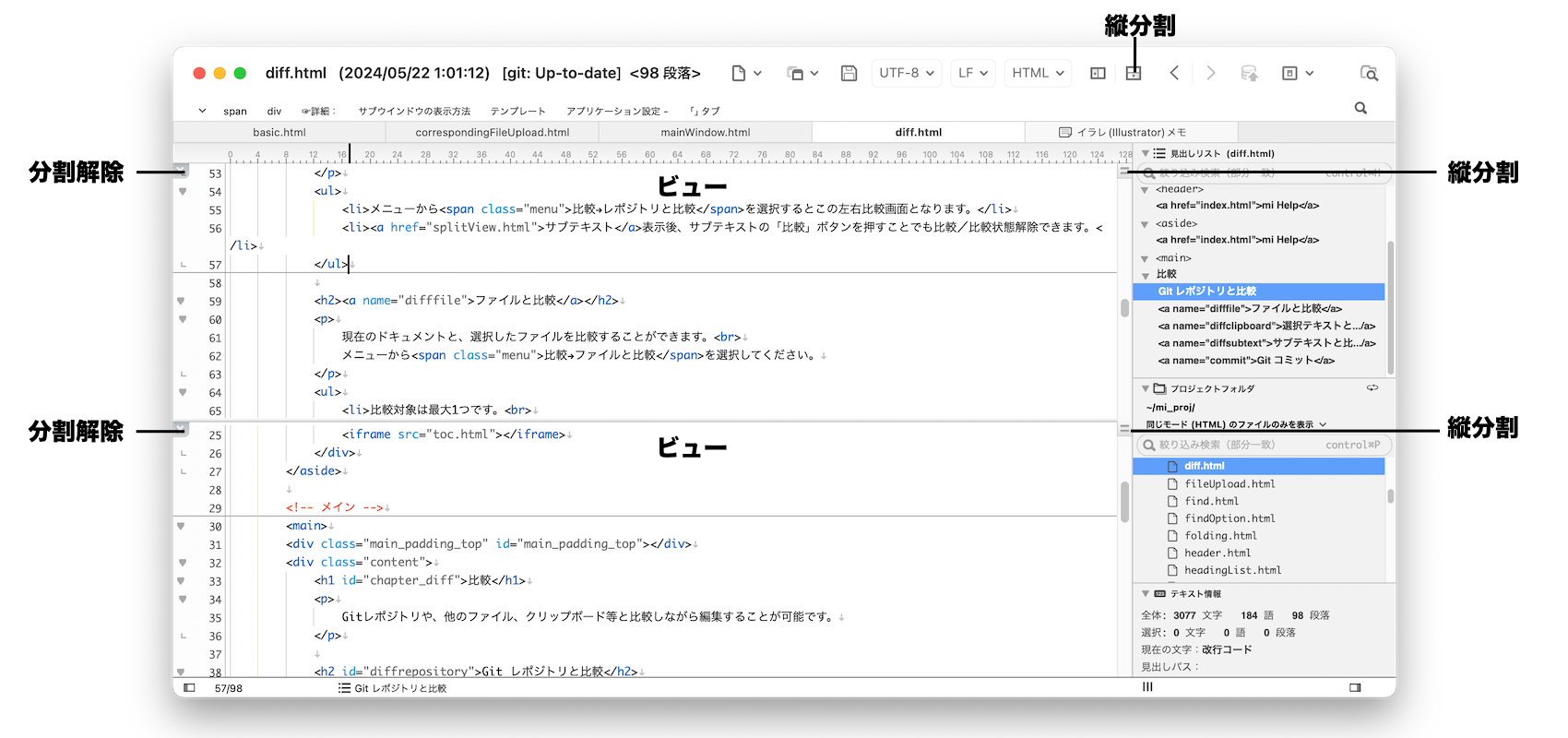1568x738 pixels.
Task: Toggle left sidebar from status bar
Action: point(189,687)
